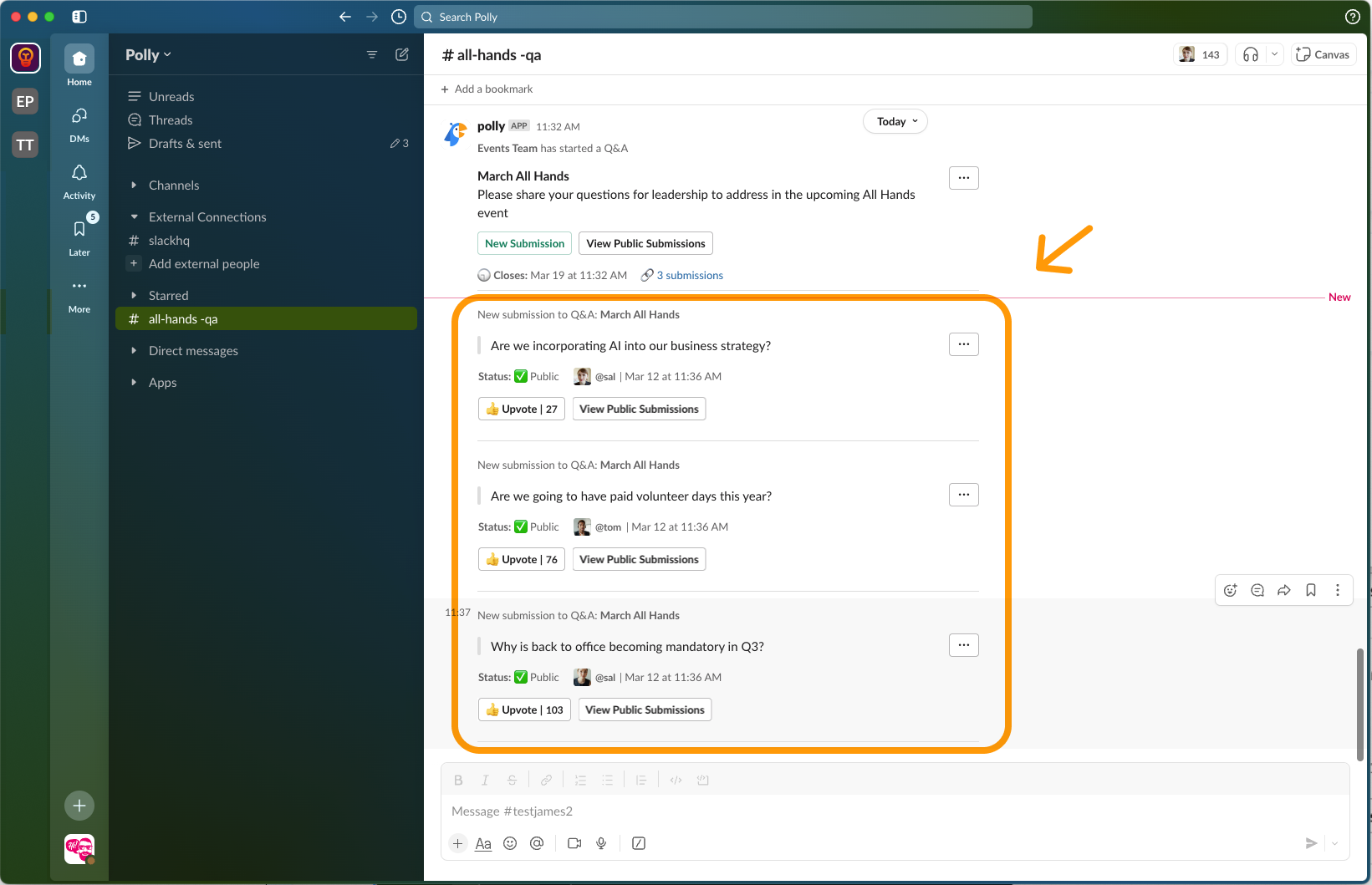The width and height of the screenshot is (1372, 885).
Task: Upvote the back to office question
Action: pos(524,710)
